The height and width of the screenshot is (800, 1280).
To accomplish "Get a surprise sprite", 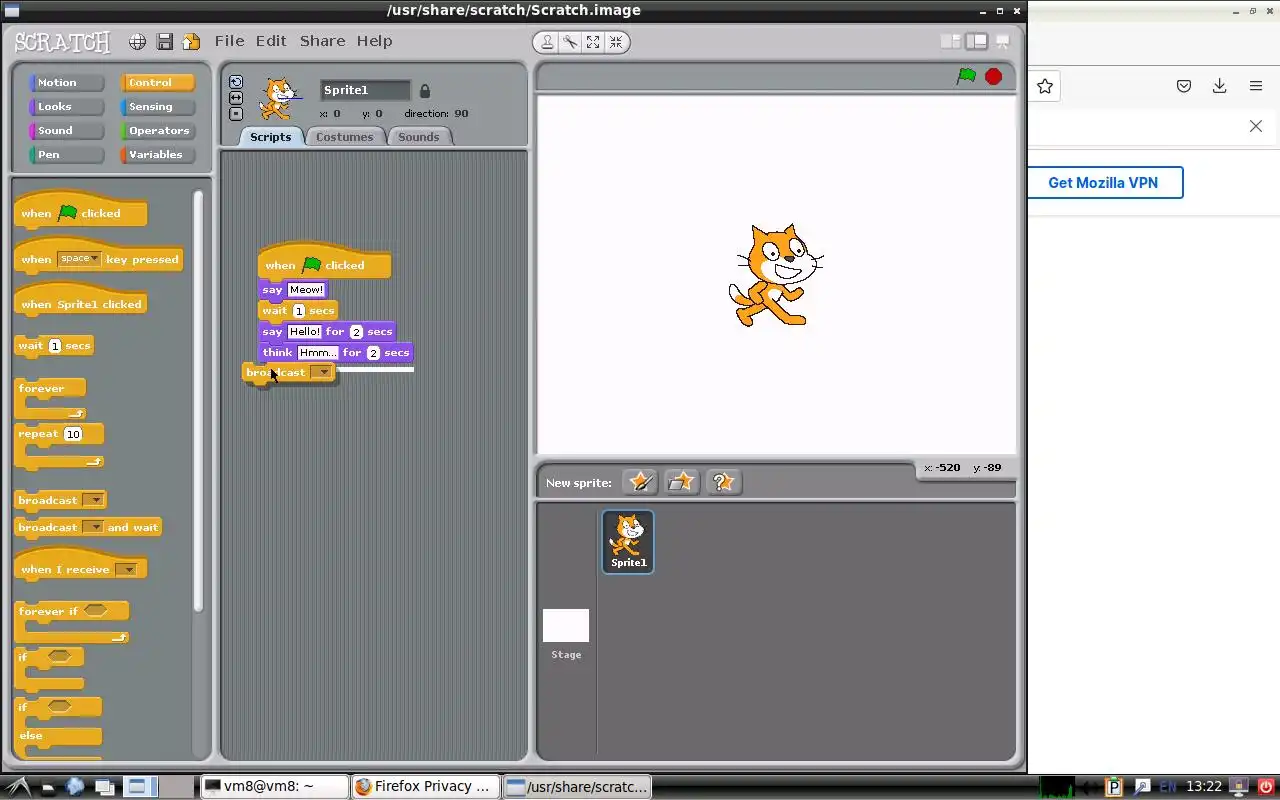I will click(723, 482).
